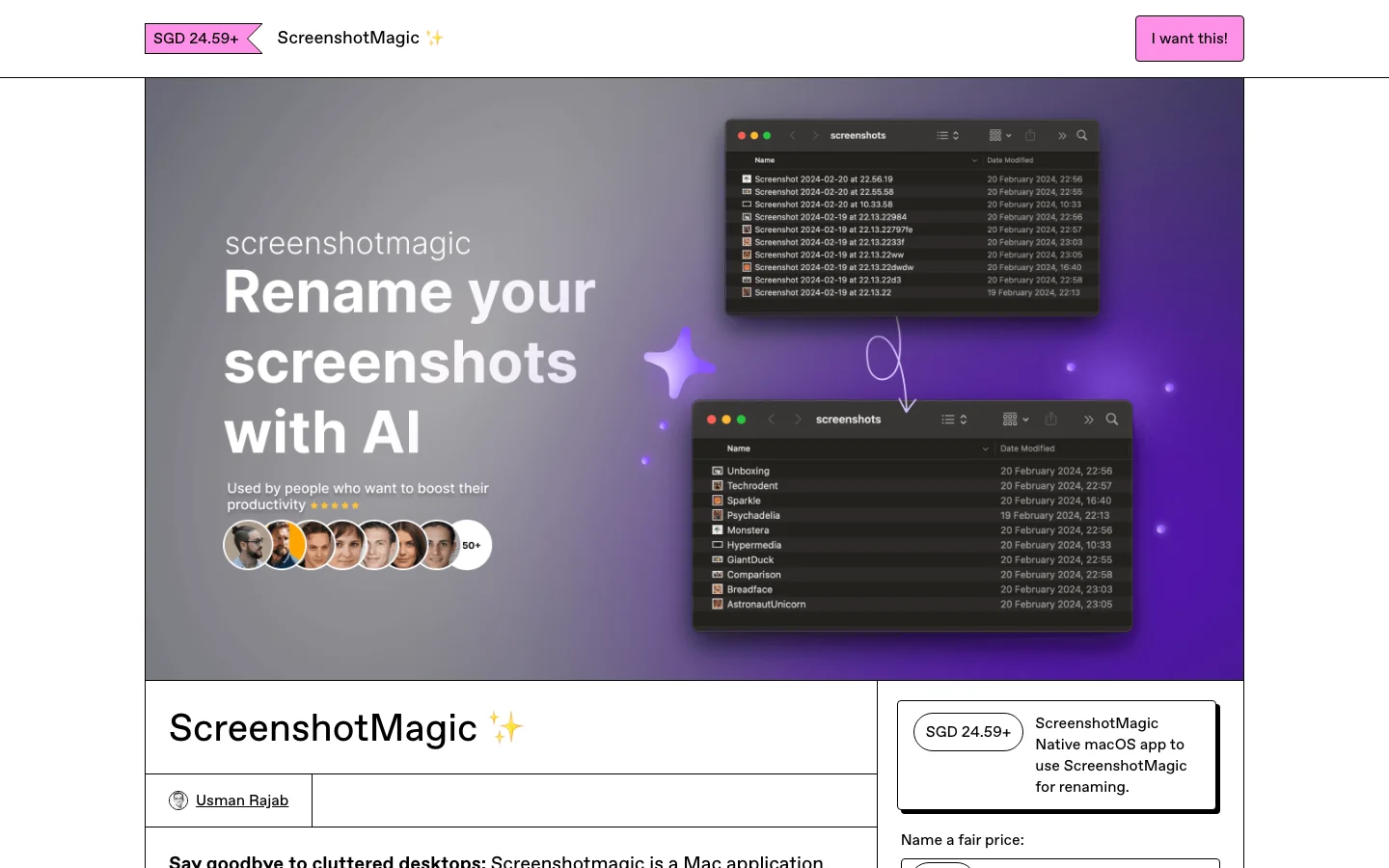Click the yellow star rating in hero
The image size is (1389, 868).
pos(335,505)
